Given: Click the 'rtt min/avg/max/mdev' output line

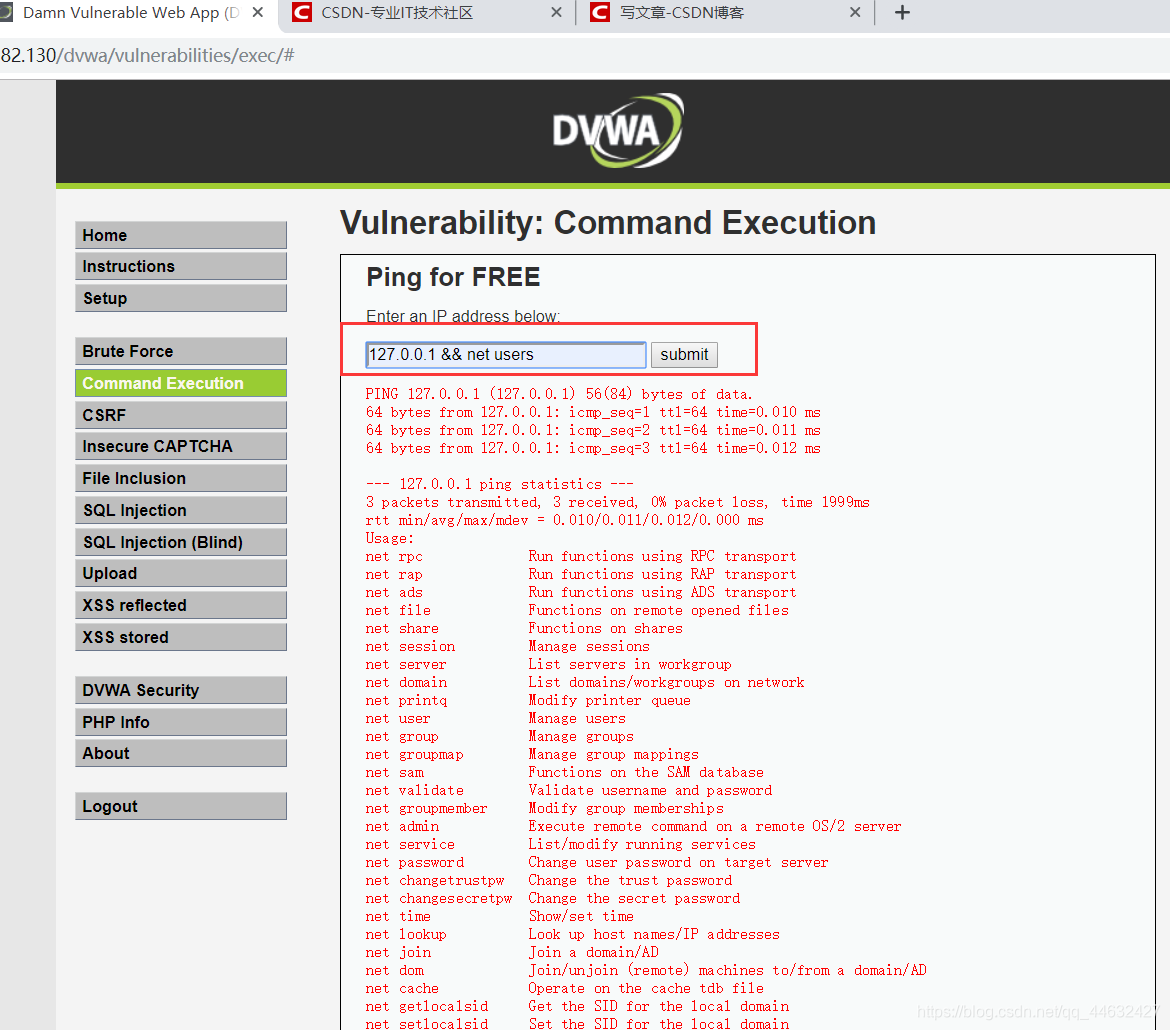Looking at the screenshot, I should click(564, 520).
